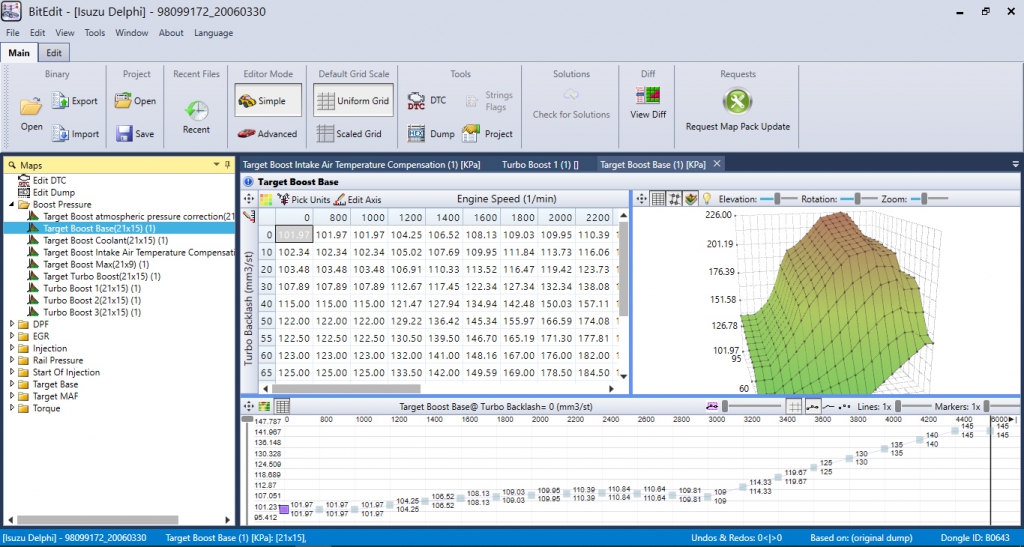The width and height of the screenshot is (1024, 547).
Task: Switch to Advanced editor mode
Action: (268, 134)
